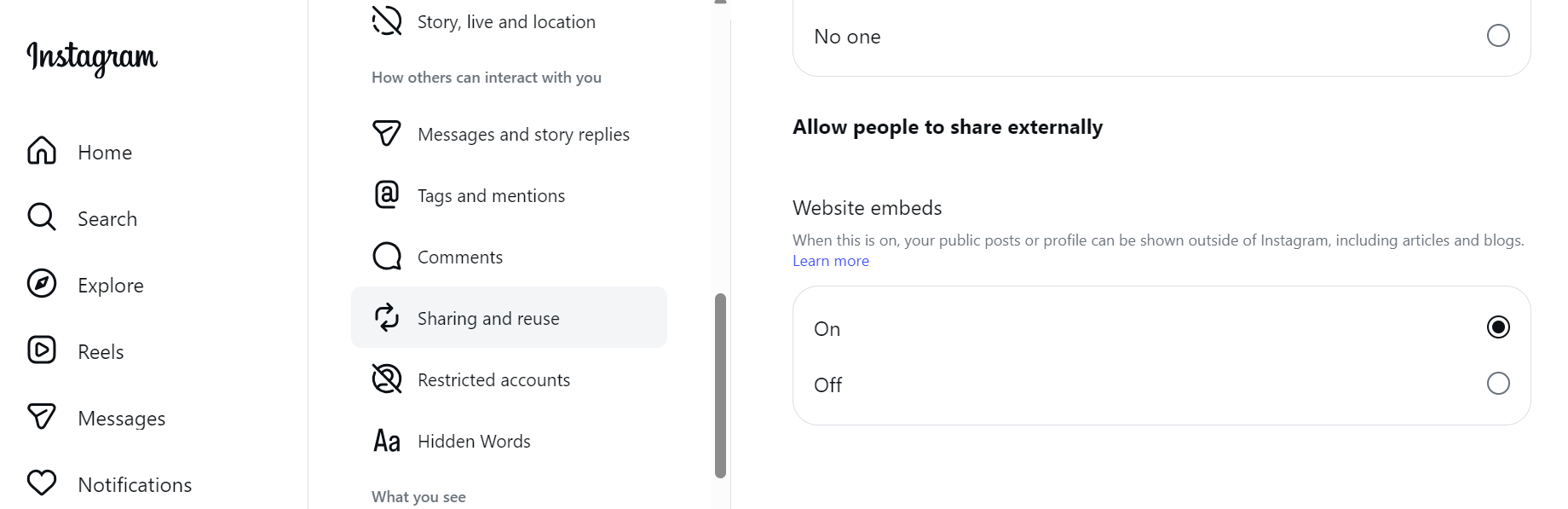Click the Tags and mentions @ icon
The height and width of the screenshot is (509, 1568).
tap(386, 194)
